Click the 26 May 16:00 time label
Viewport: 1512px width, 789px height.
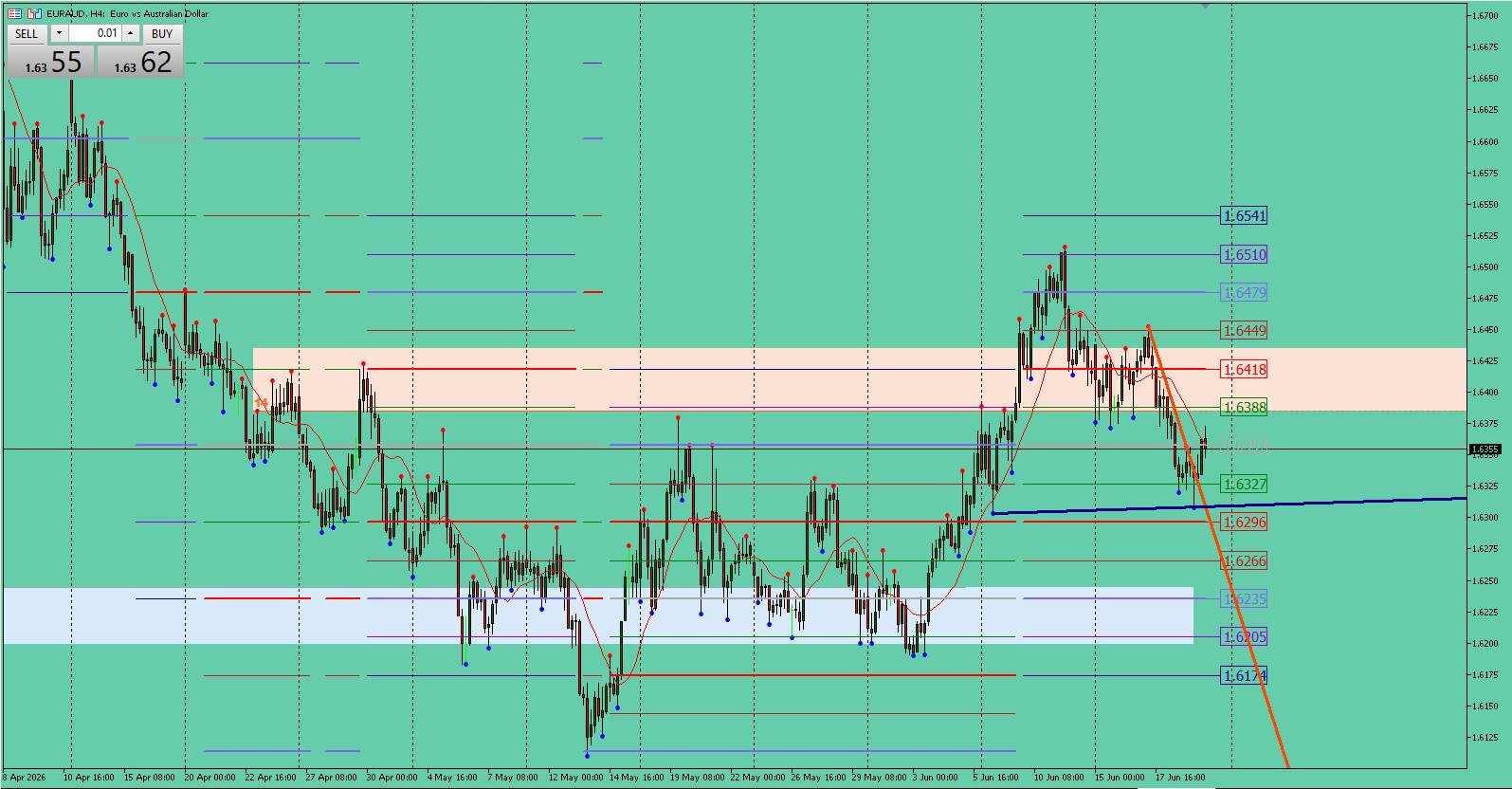818,778
